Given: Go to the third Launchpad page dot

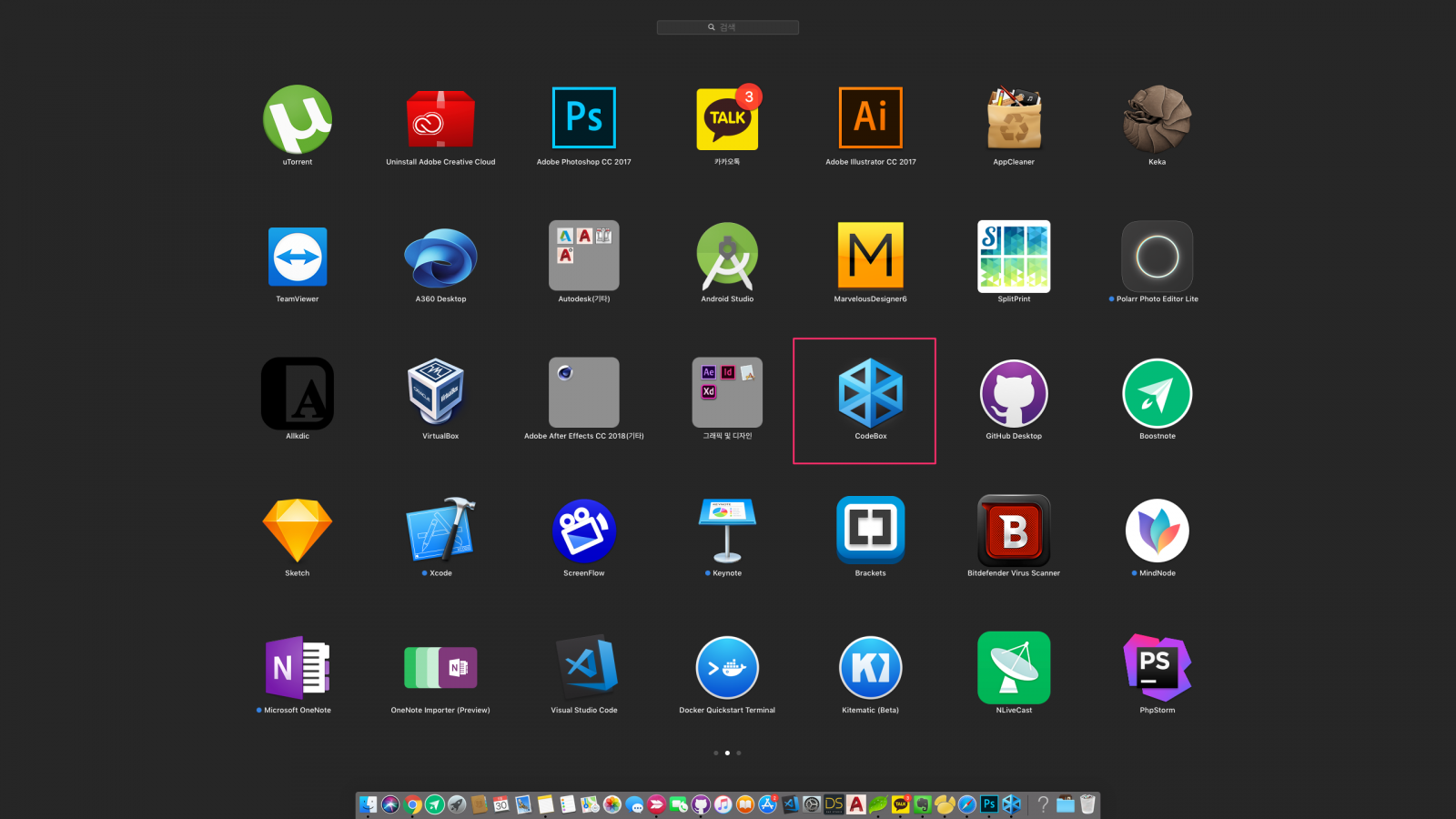Looking at the screenshot, I should [739, 753].
